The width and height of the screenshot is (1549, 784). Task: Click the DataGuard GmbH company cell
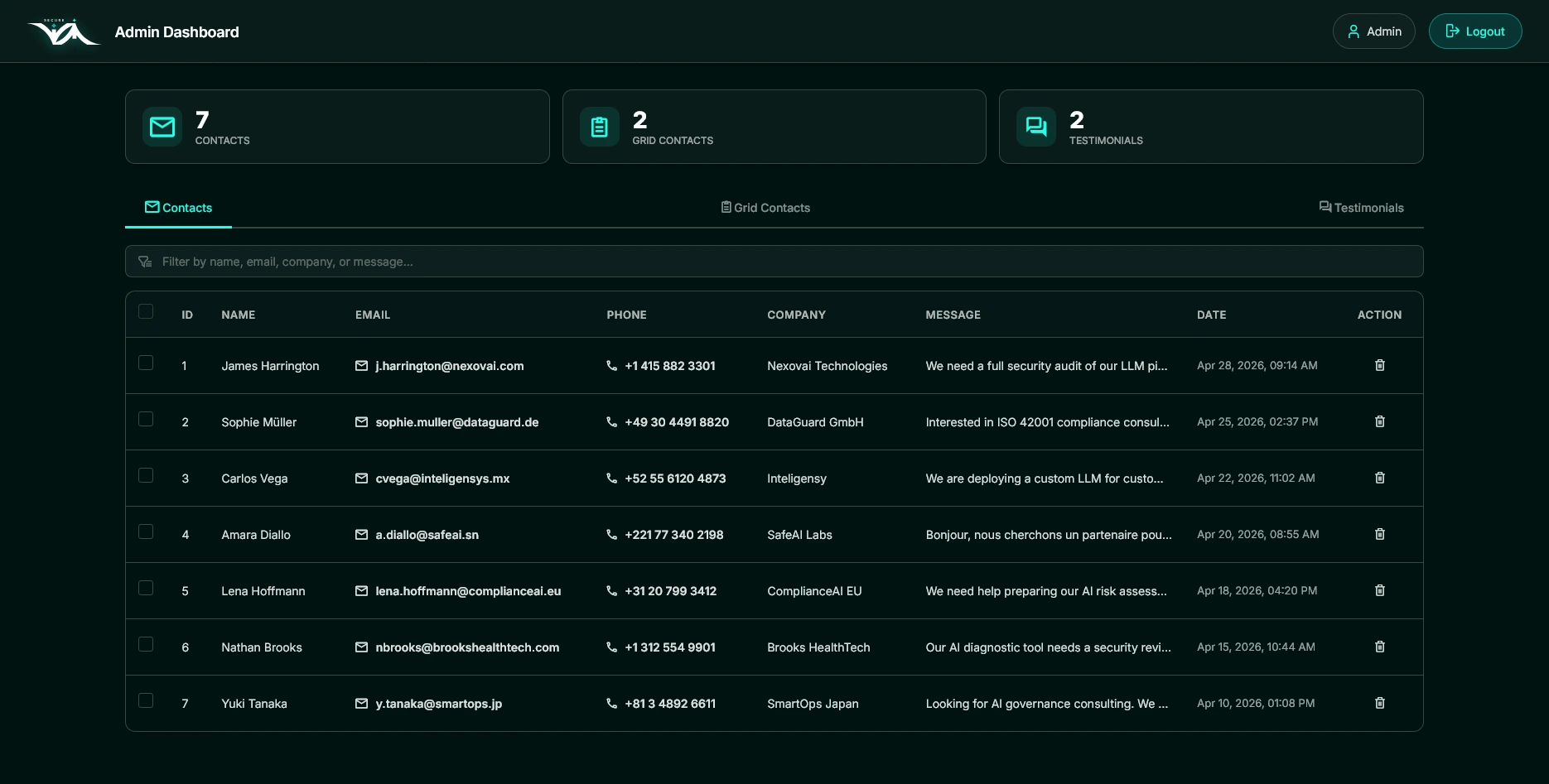[x=815, y=422]
